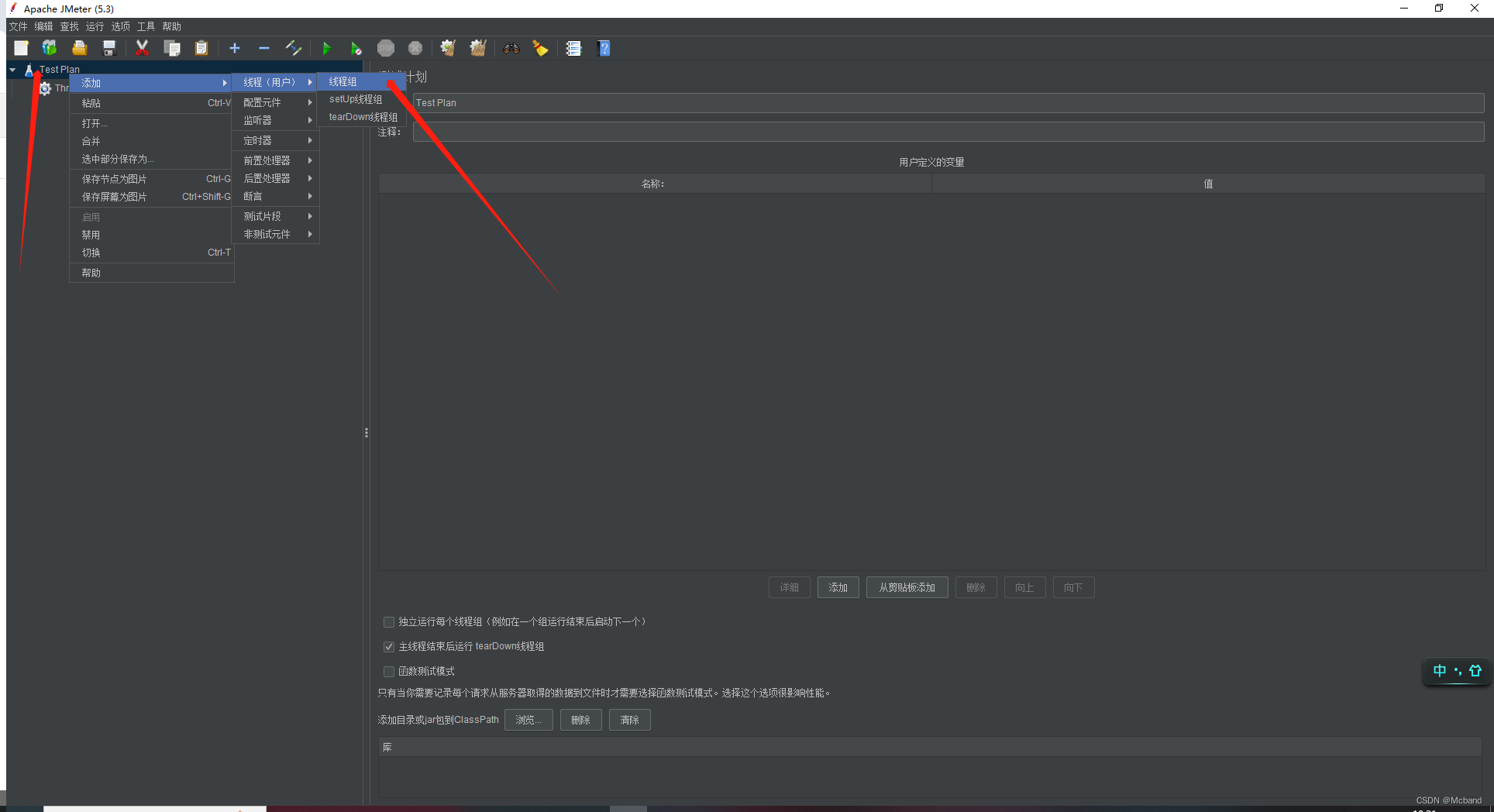Click 从剪贴板添加 button

(907, 587)
